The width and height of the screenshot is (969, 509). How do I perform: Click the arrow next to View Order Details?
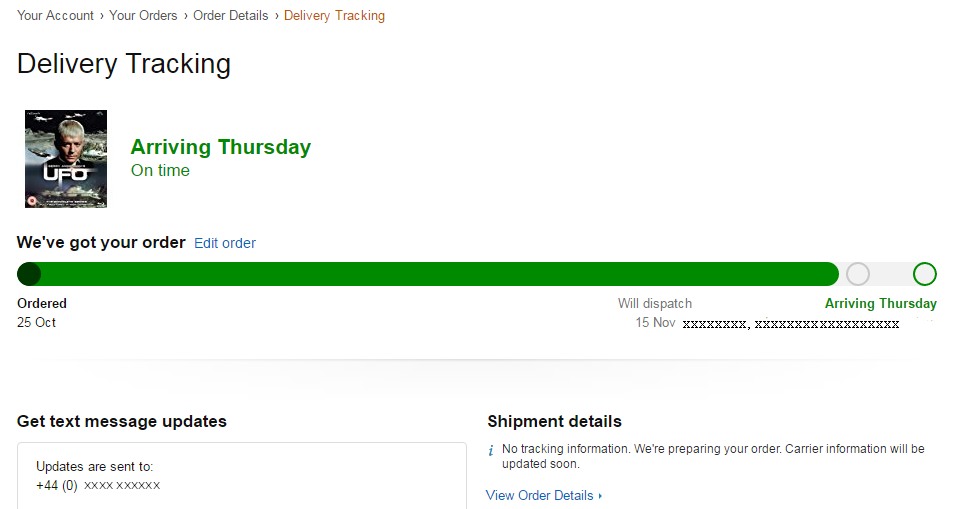[x=600, y=496]
